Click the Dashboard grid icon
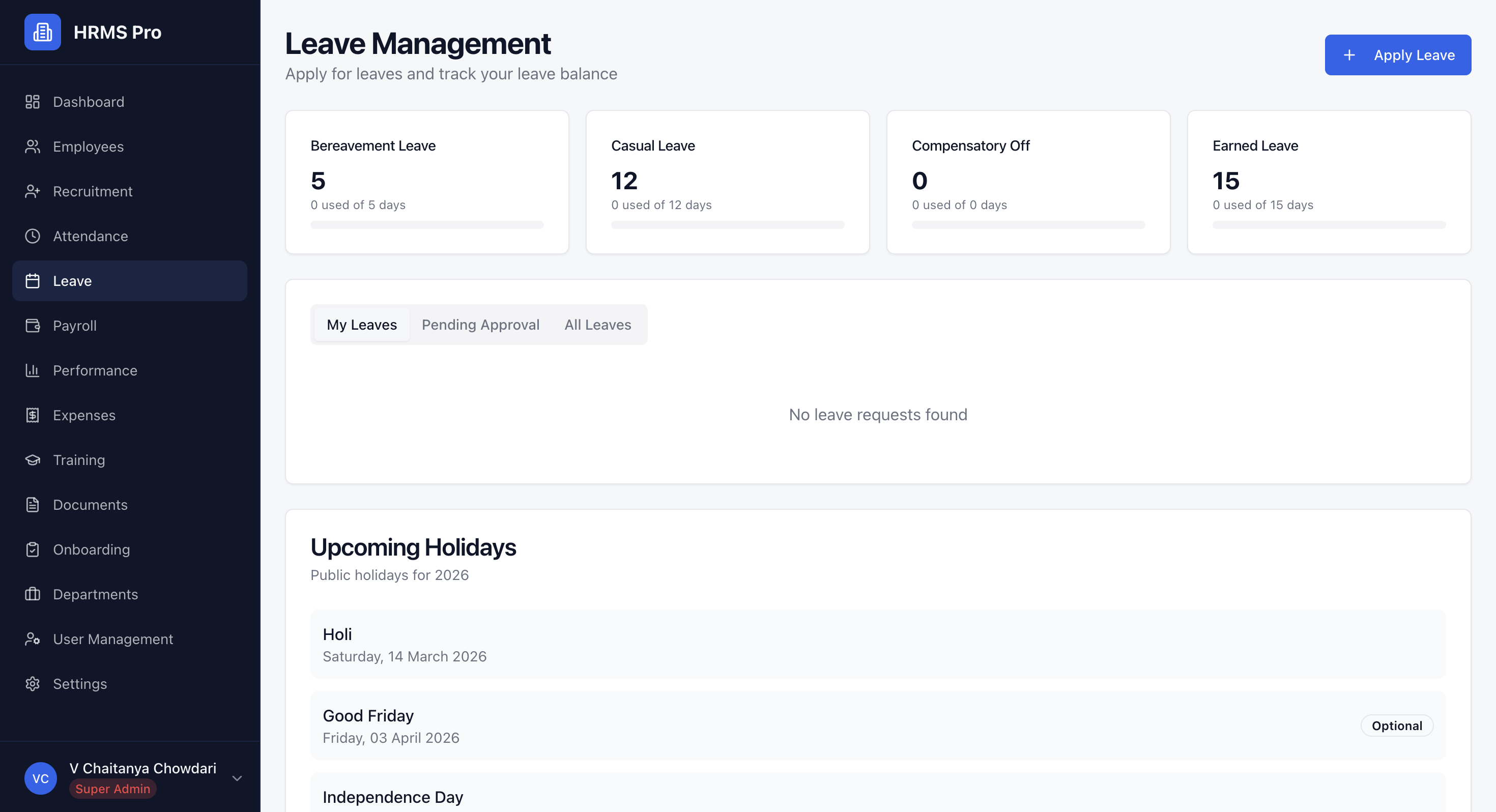 click(x=33, y=102)
